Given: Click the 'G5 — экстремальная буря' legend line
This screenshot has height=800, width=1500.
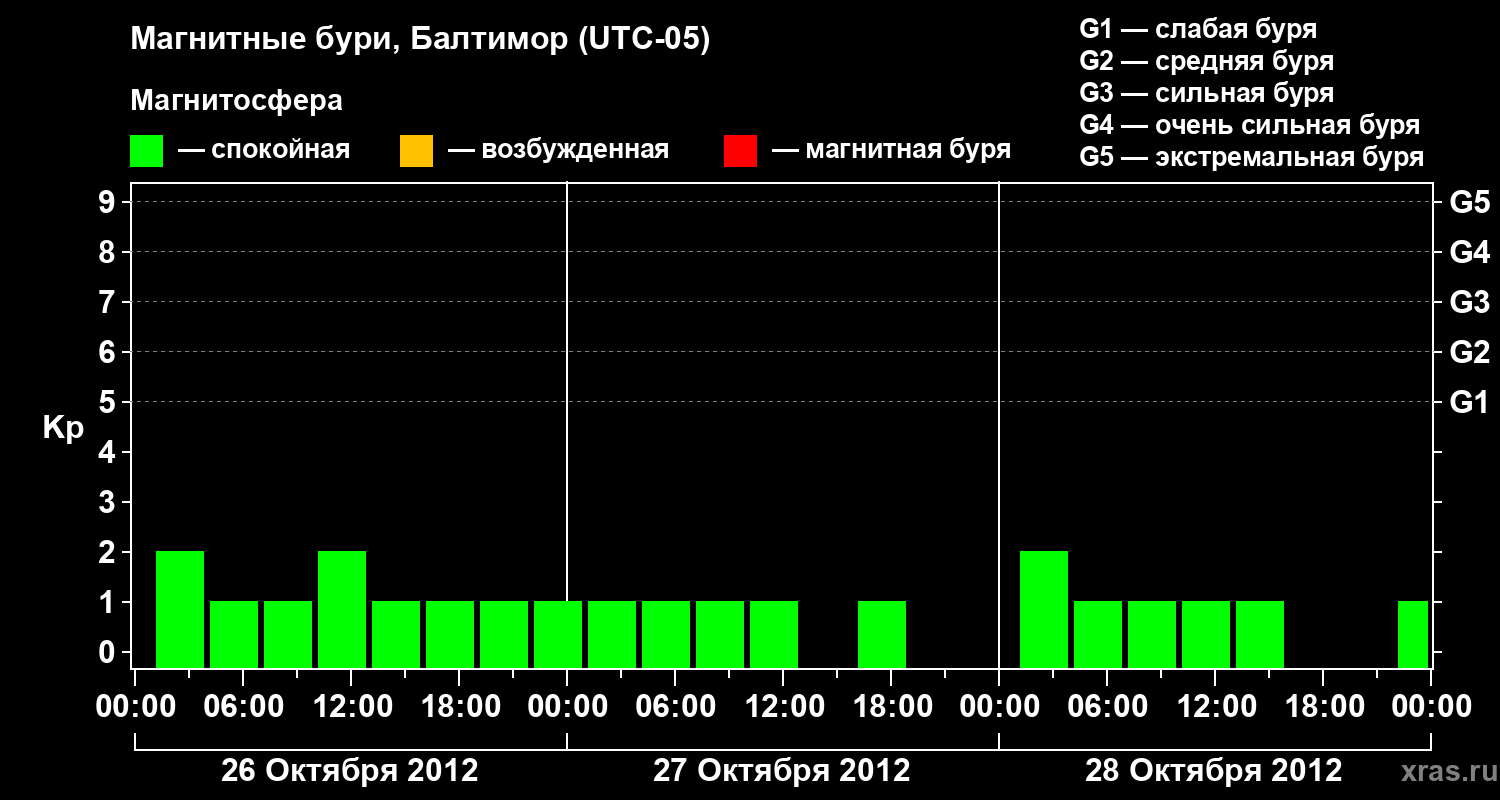Looking at the screenshot, I should [1251, 157].
